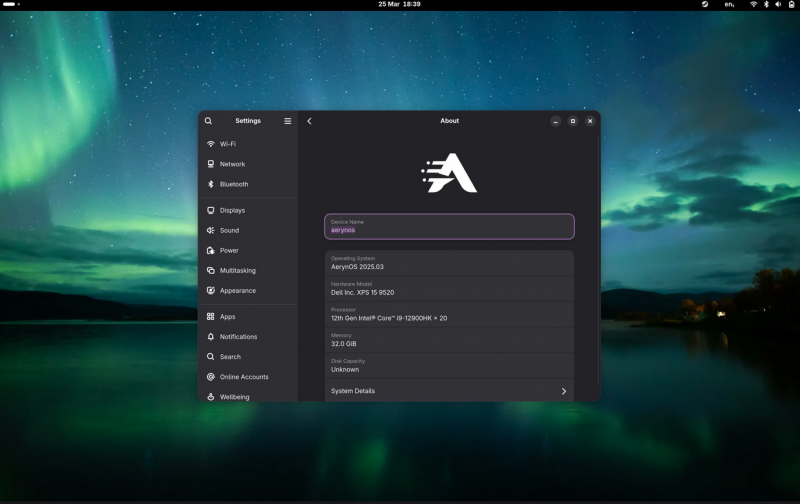Screen dimensions: 800x504
Task: Open the Online Accounts settings page
Action: (x=248, y=376)
